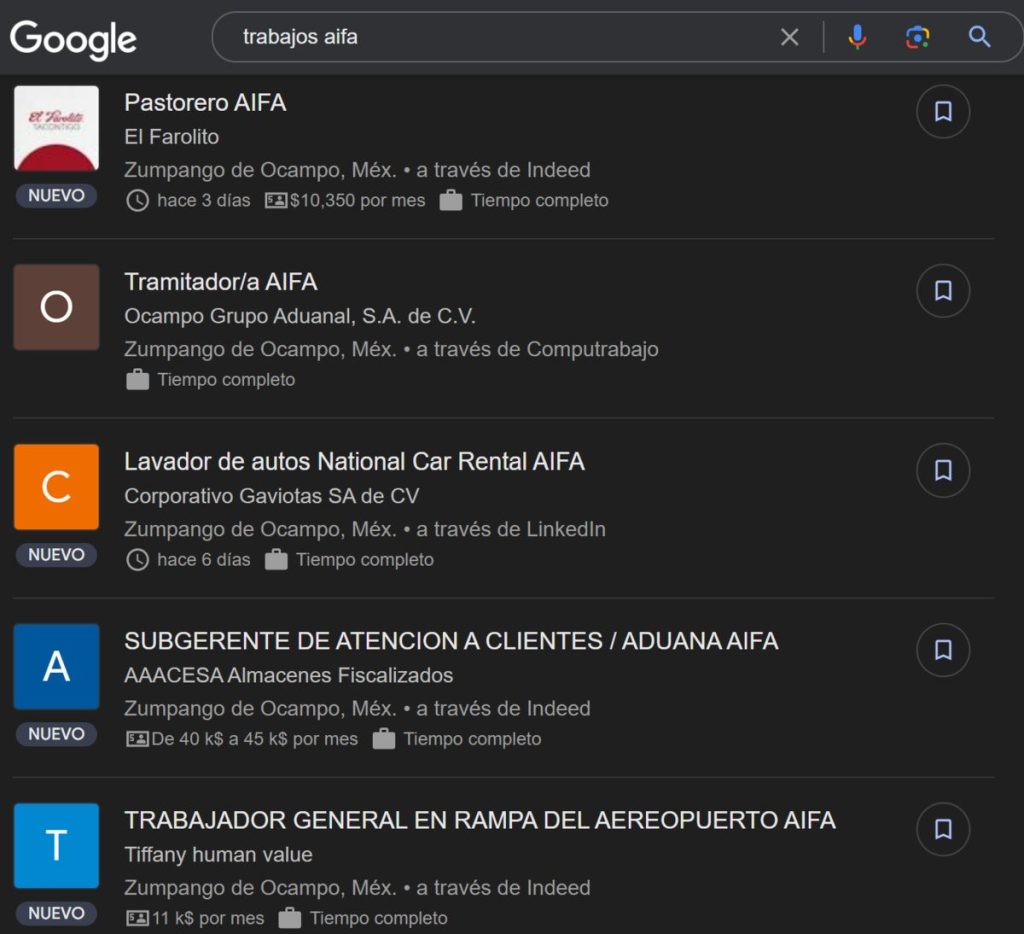1024x934 pixels.
Task: Click 'De 40 k$ a 45 k$ por mes' text
Action: pos(255,739)
